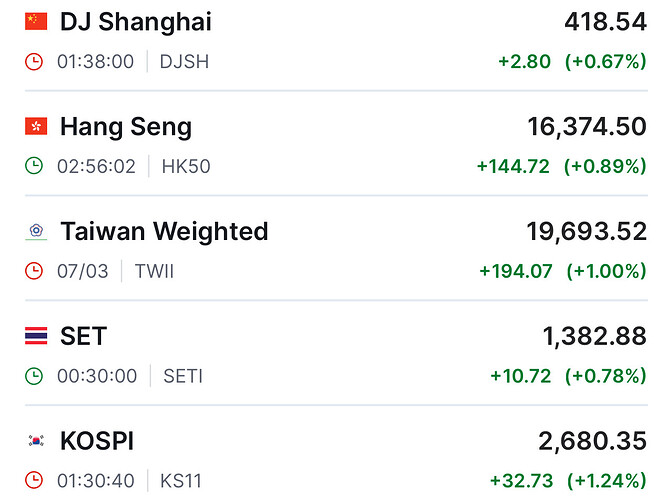The image size is (672, 500).
Task: Click the HK50 ticker symbol
Action: tap(186, 166)
